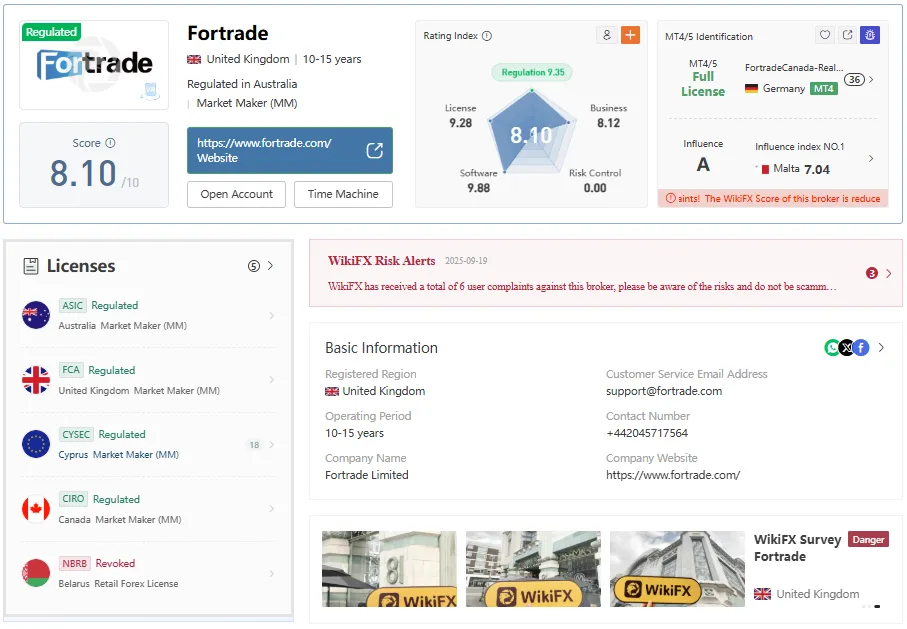Screen dimensions: 907x629
Task: Click the Malta flag icon
Action: pos(765,169)
